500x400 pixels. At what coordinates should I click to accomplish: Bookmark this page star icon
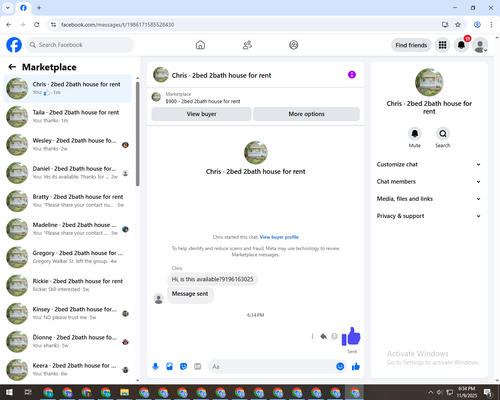point(458,25)
